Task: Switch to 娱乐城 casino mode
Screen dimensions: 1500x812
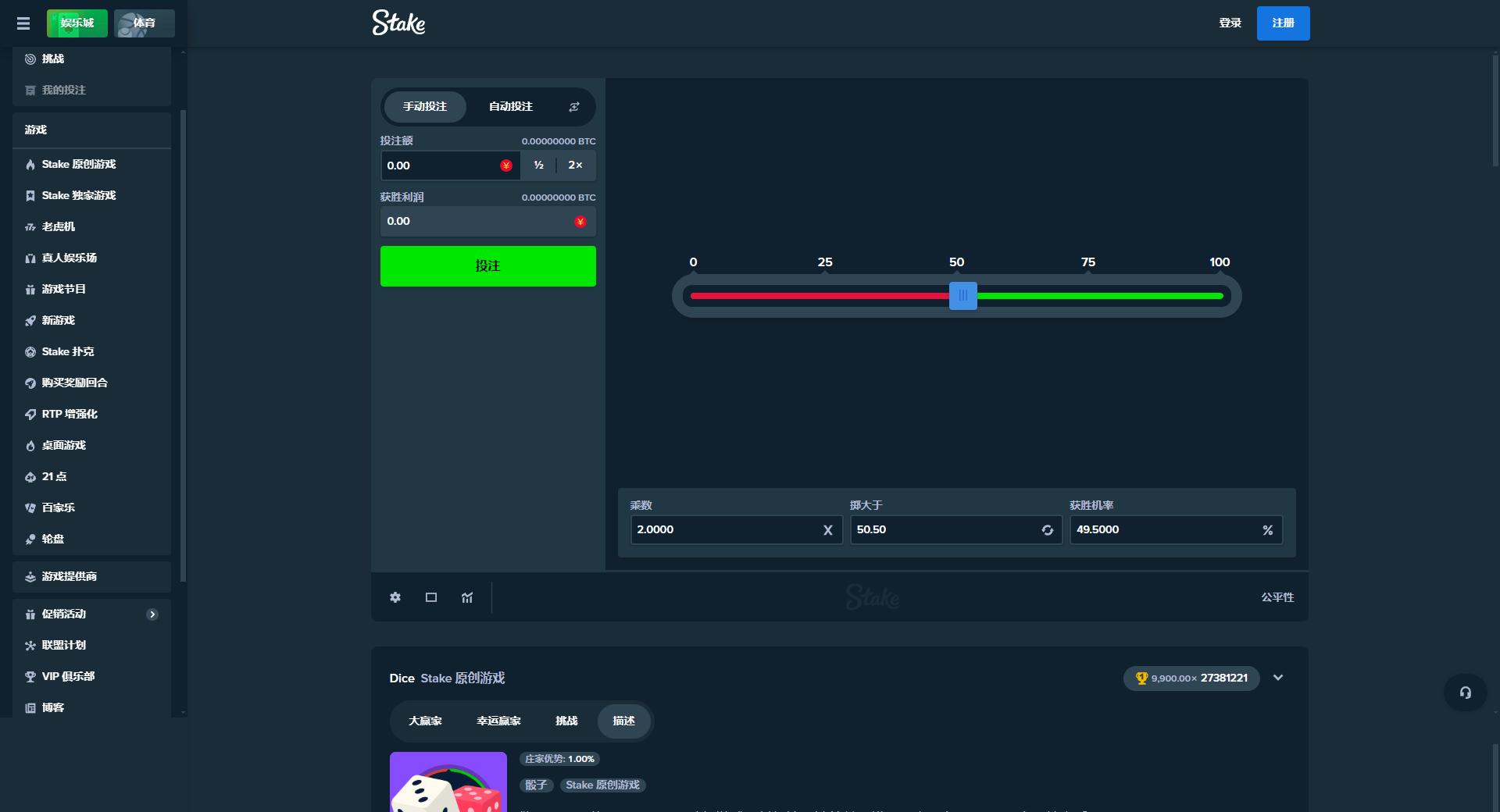Action: 77,23
